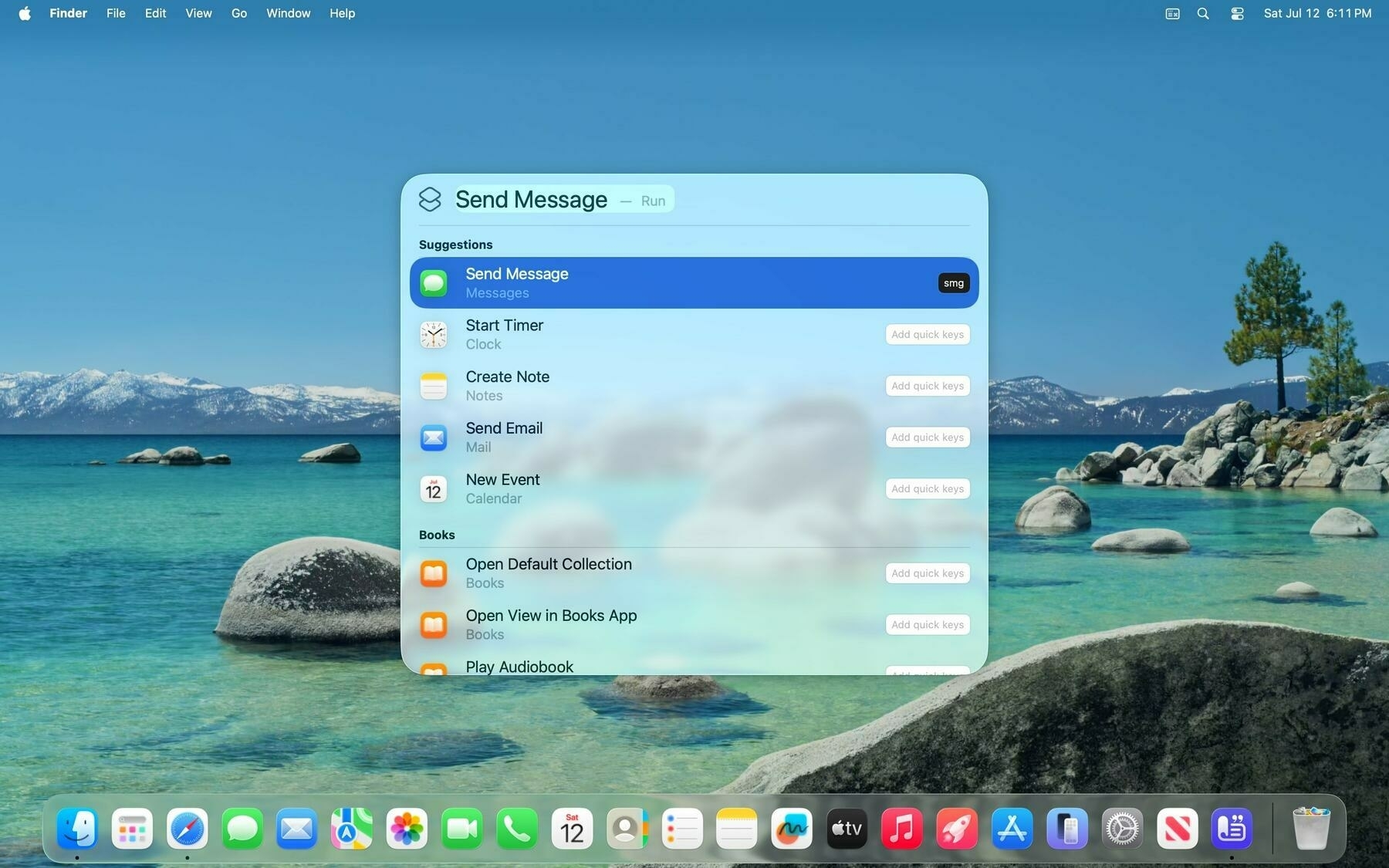Open the Go menu
Screen dimensions: 1389x868
click(239, 13)
